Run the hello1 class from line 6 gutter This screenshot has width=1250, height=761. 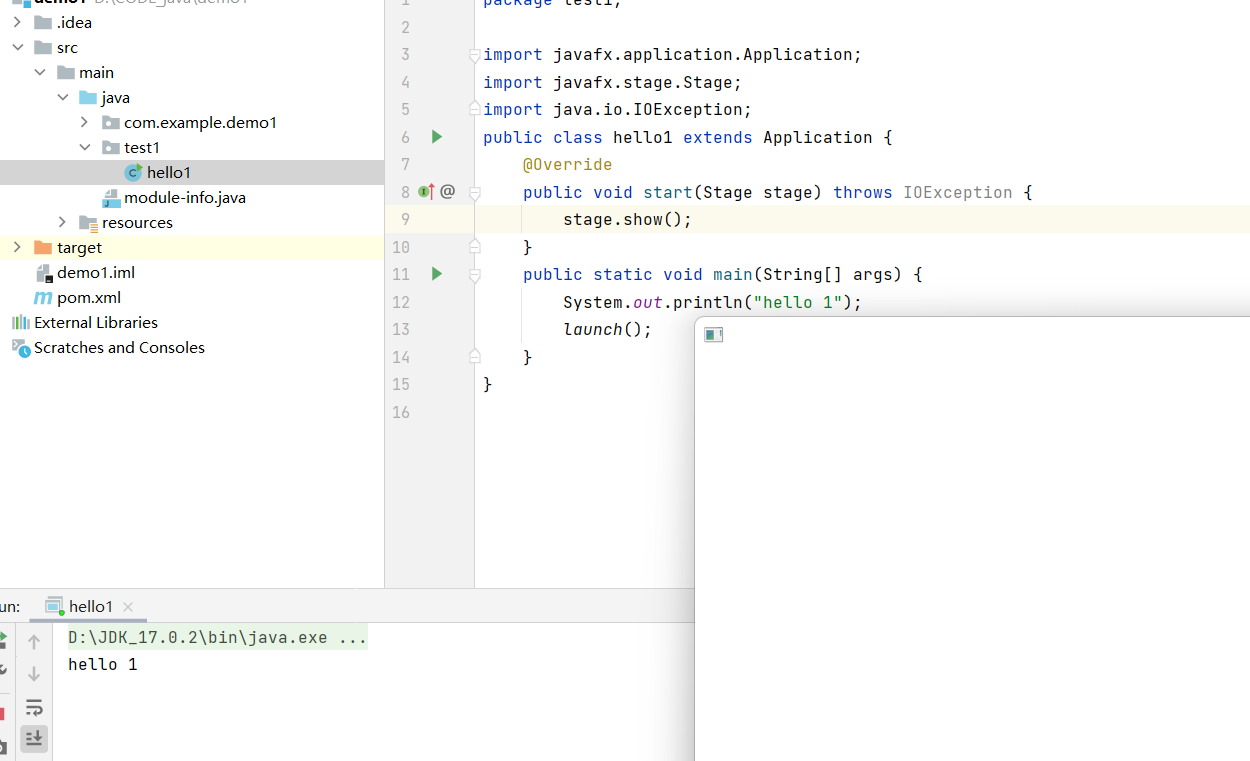point(436,137)
